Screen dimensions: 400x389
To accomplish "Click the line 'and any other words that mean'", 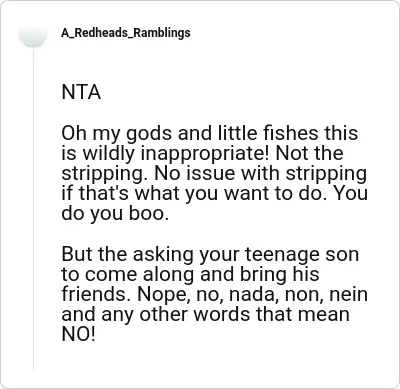I will [x=205, y=314].
